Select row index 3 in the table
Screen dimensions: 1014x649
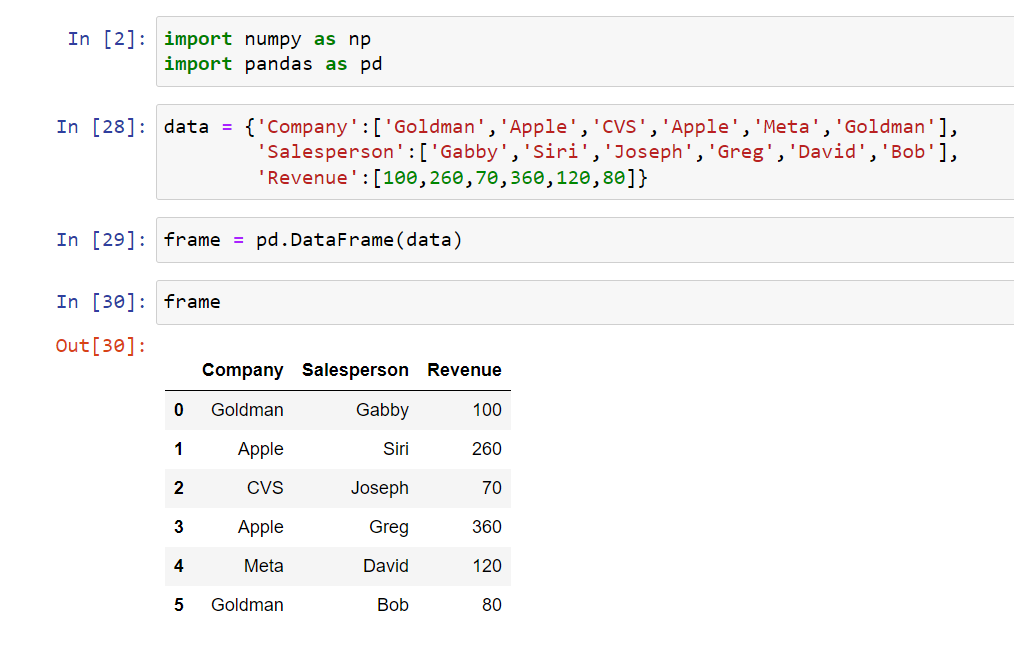point(178,527)
